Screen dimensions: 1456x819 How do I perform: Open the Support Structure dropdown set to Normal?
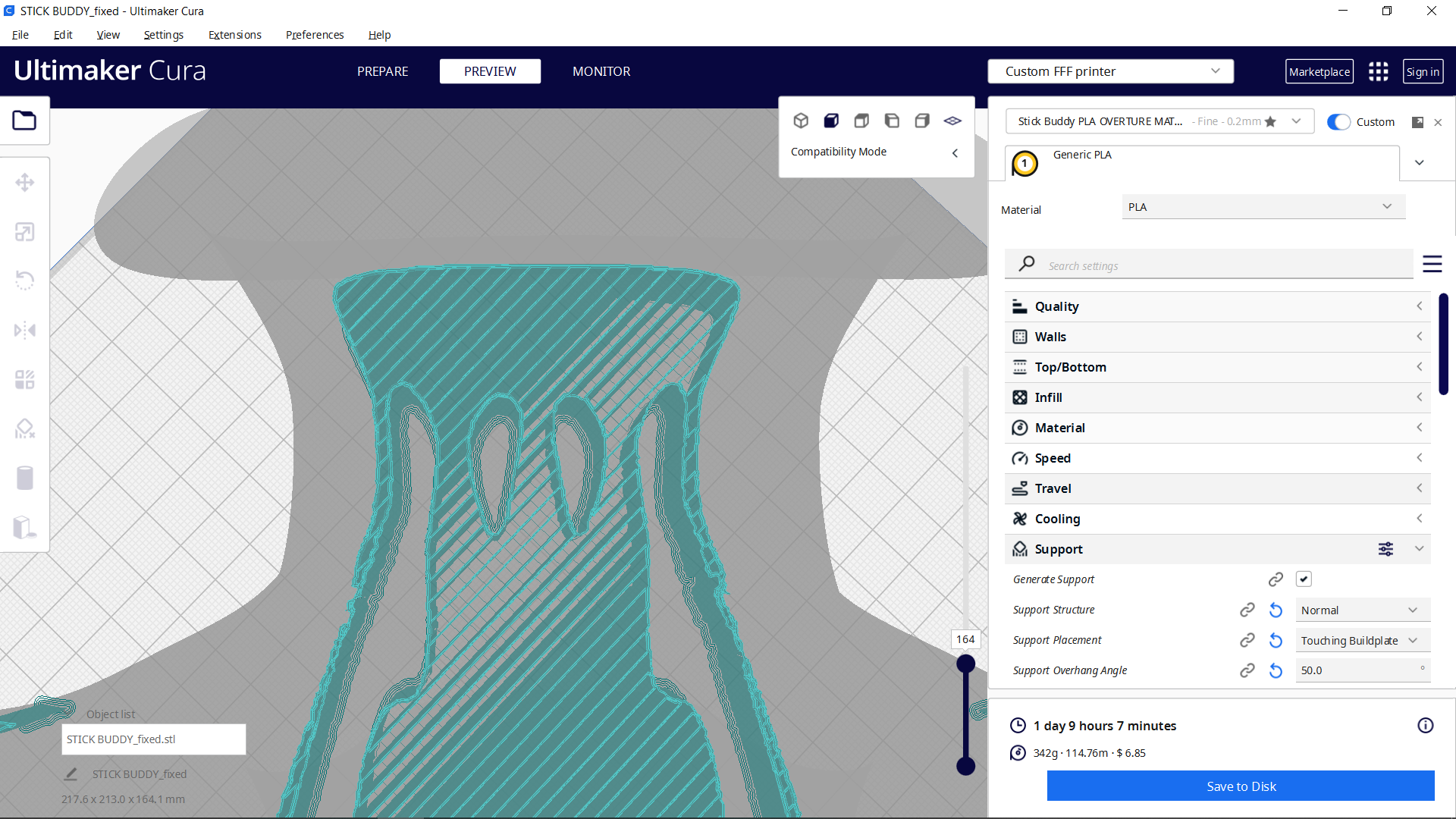click(x=1362, y=610)
